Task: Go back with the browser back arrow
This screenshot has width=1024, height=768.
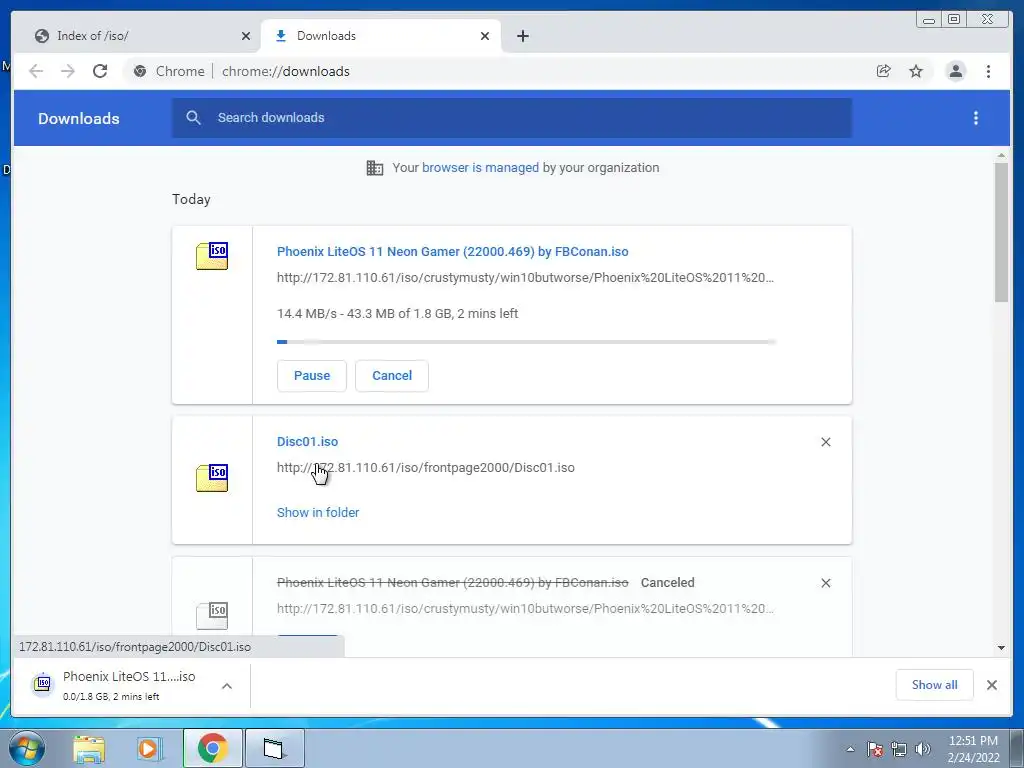Action: 36,71
